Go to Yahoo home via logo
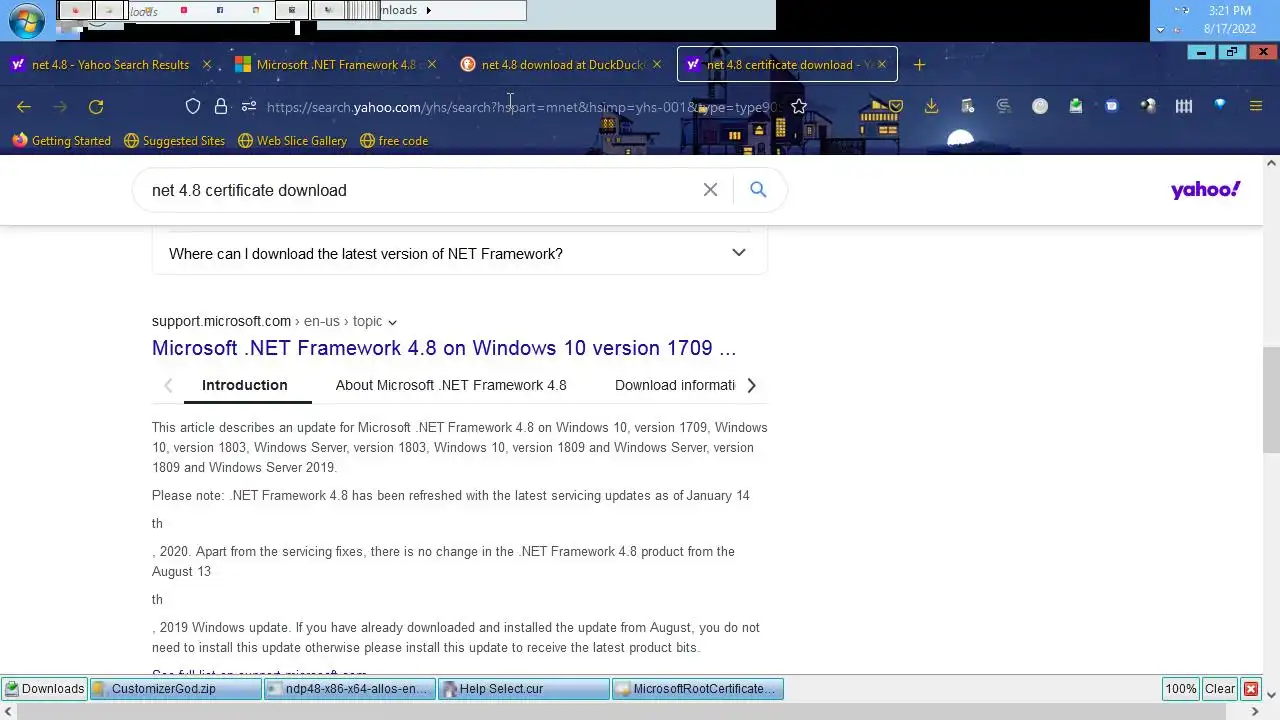The image size is (1280, 720). click(x=1206, y=190)
